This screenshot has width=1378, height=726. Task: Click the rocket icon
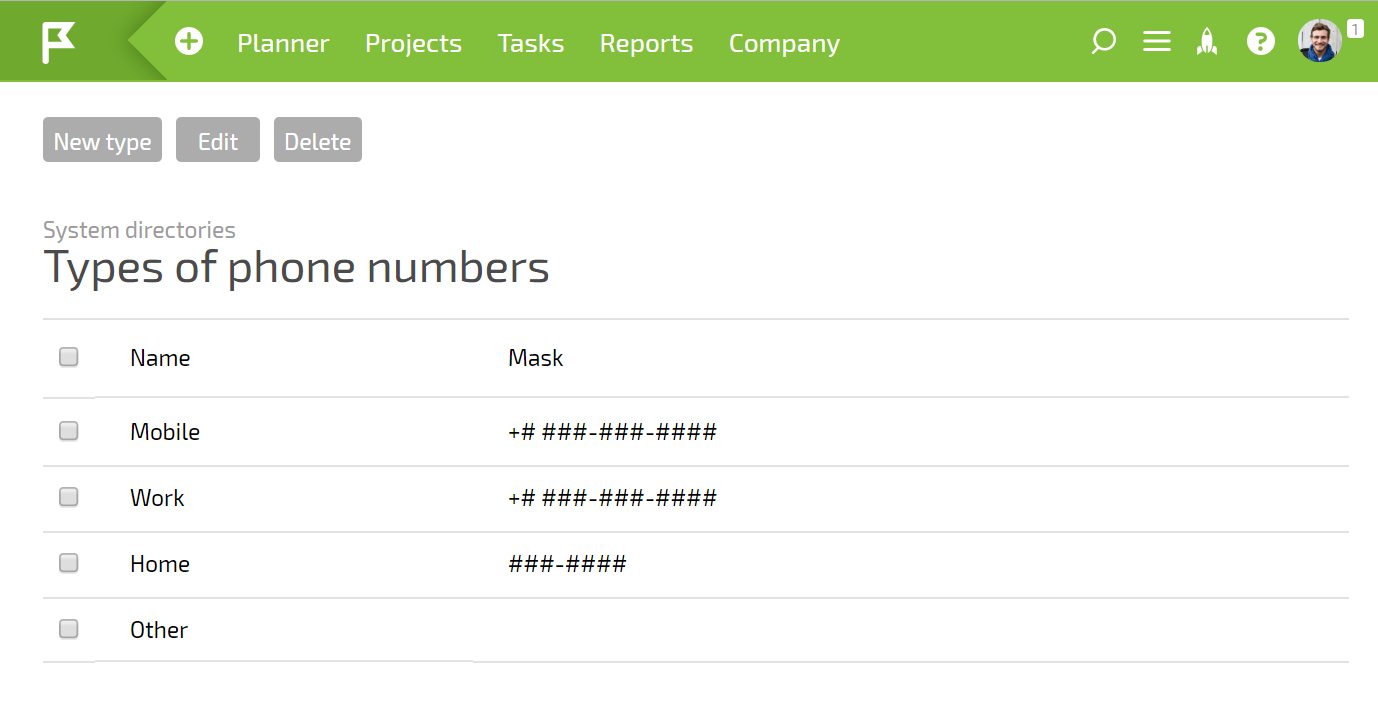click(1208, 42)
